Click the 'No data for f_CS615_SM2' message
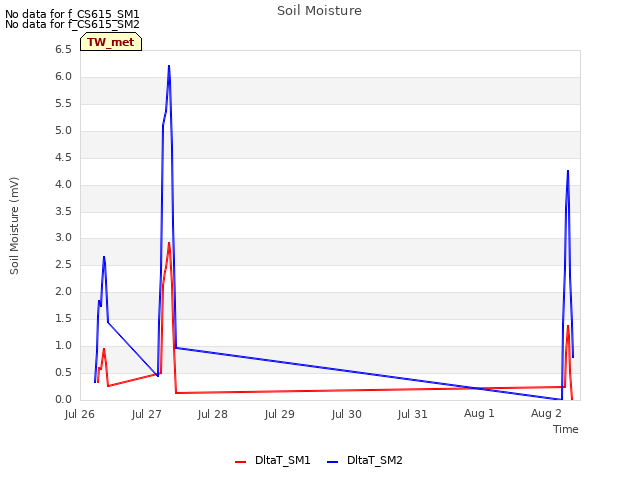The height and width of the screenshot is (480, 640). (x=72, y=24)
